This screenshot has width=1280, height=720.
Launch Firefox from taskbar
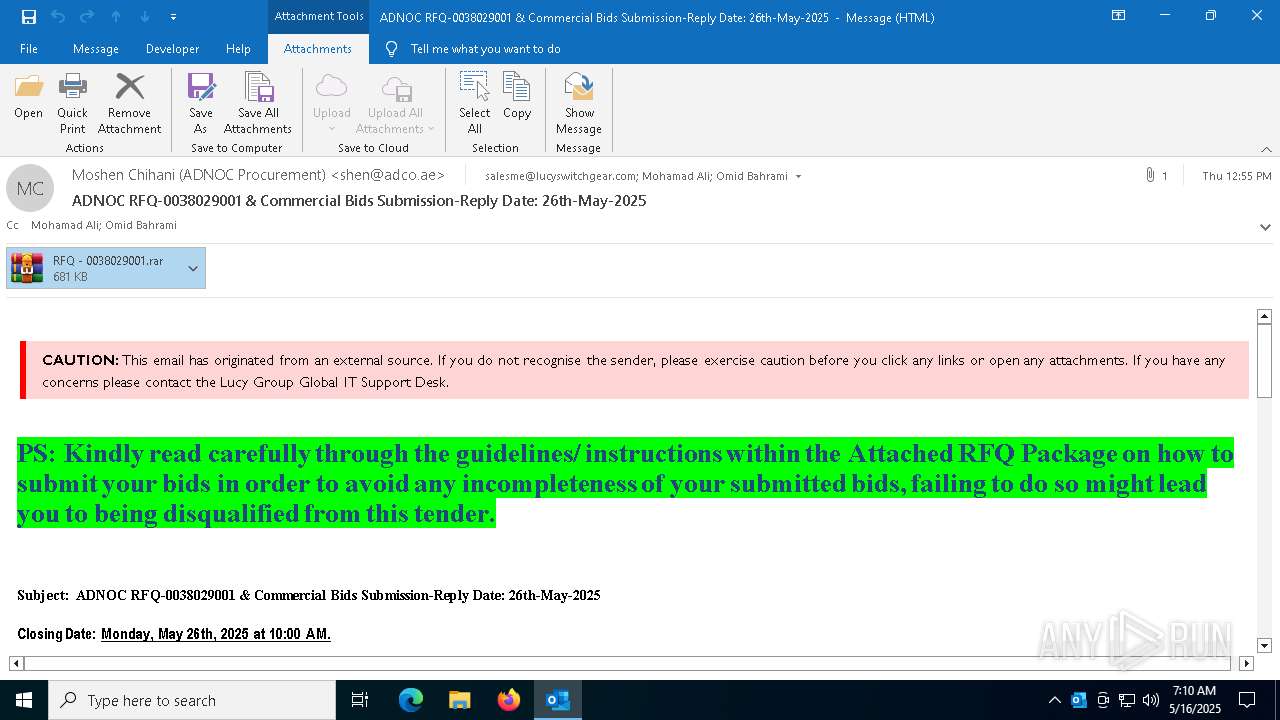[509, 700]
